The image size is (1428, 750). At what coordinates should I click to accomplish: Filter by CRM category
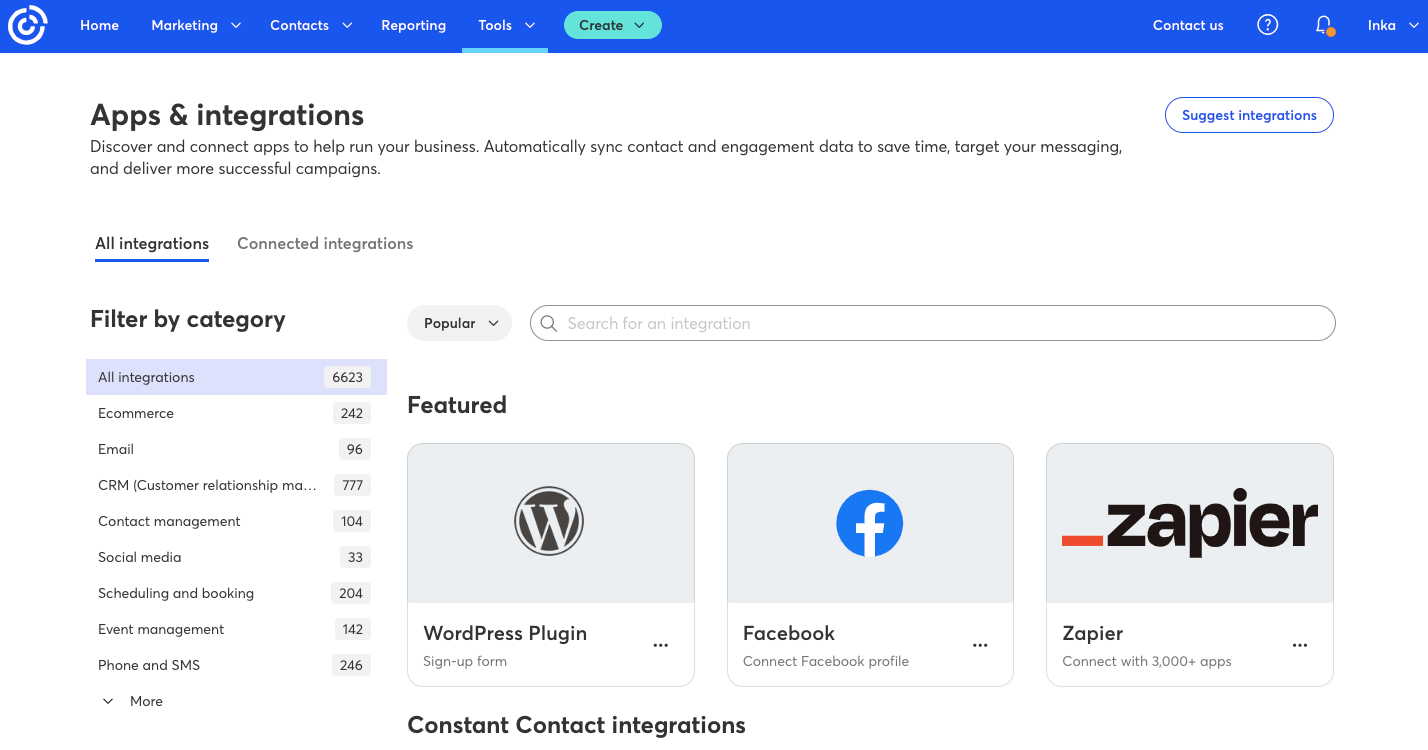[236, 485]
